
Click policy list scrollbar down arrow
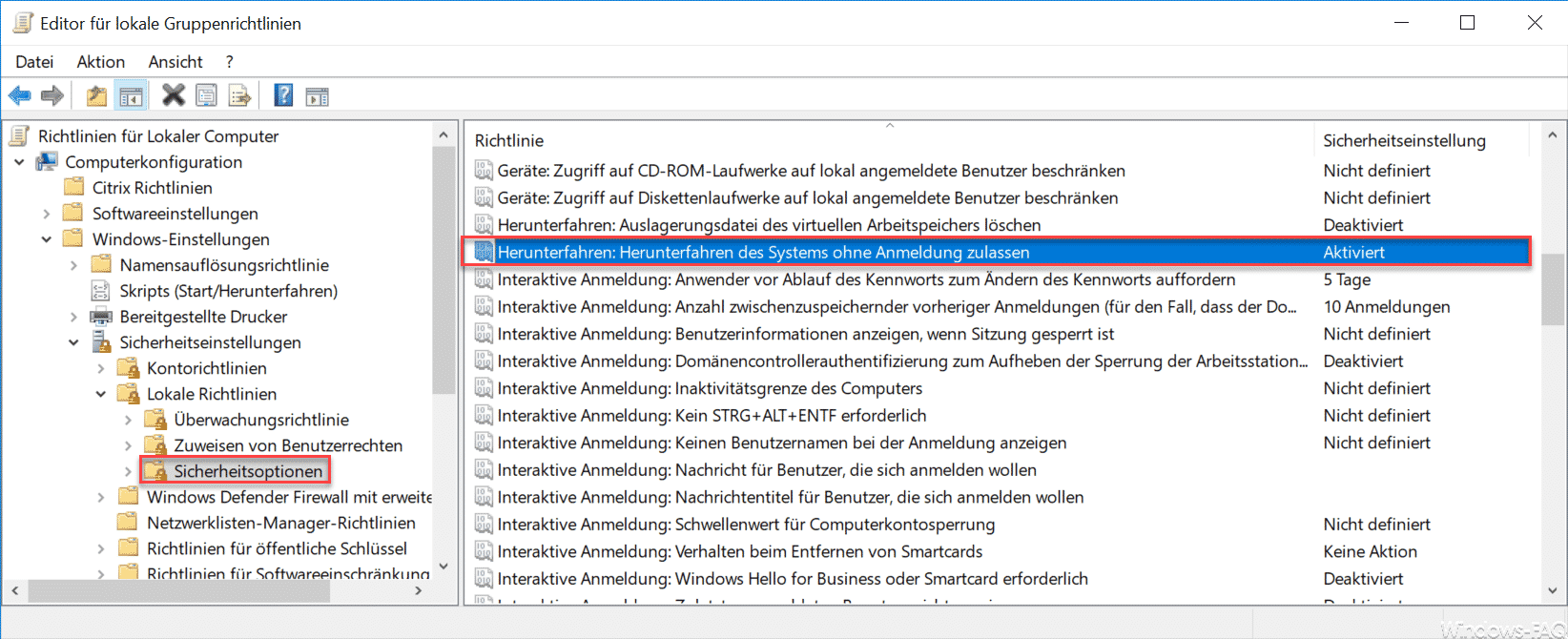1553,590
